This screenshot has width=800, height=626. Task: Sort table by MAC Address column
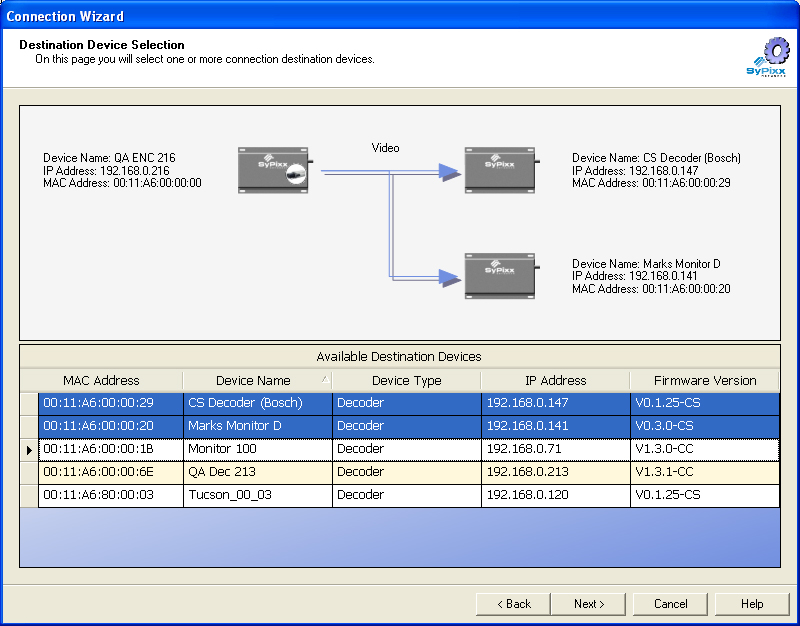coord(101,380)
